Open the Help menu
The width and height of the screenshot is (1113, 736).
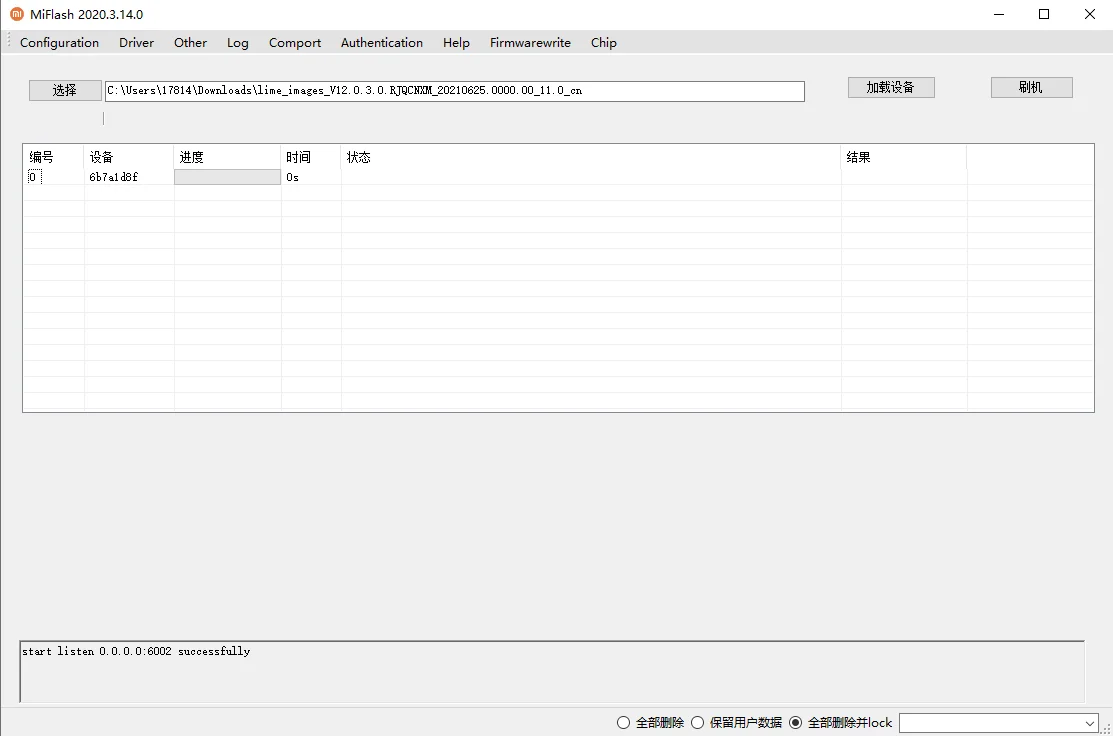[x=456, y=42]
